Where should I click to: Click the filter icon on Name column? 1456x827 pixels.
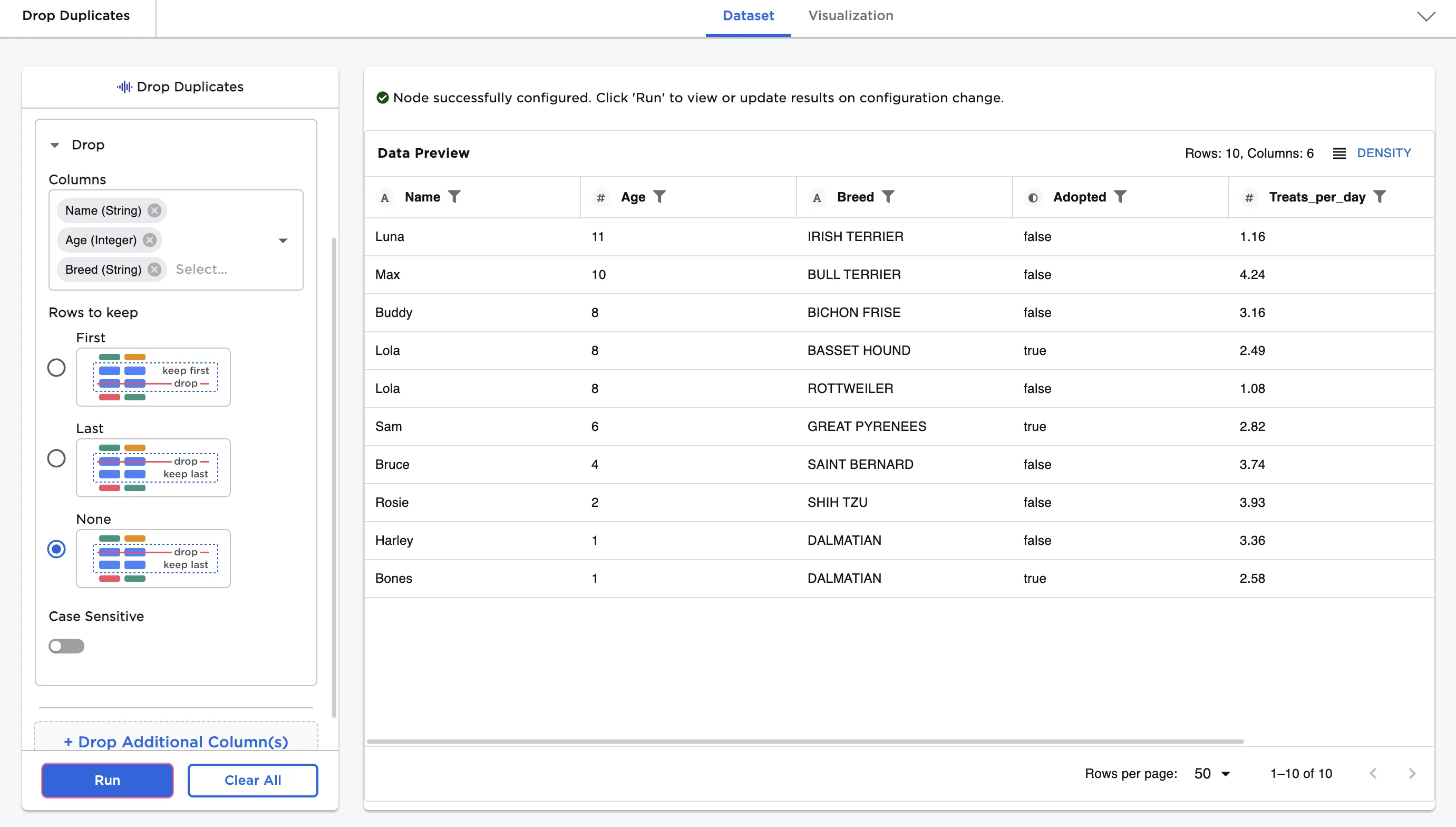(x=454, y=197)
